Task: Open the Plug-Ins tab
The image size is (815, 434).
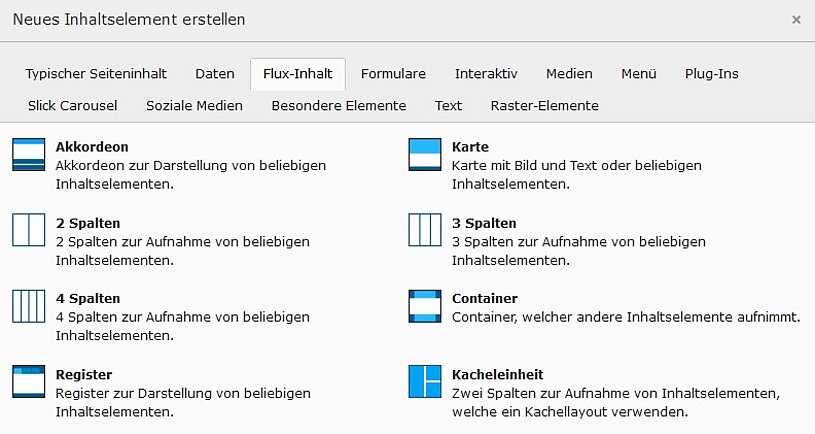Action: pos(712,74)
